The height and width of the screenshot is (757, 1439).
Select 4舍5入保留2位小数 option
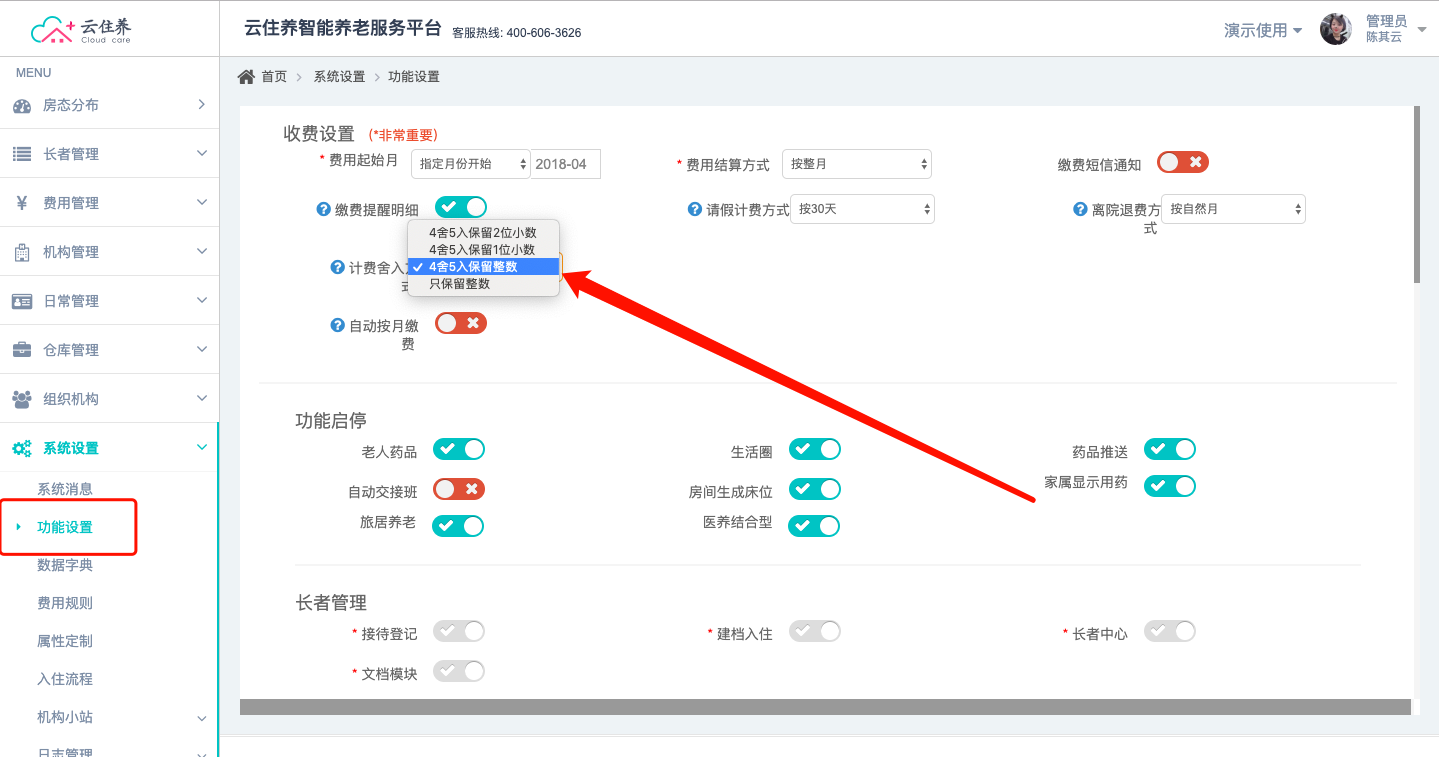[482, 233]
